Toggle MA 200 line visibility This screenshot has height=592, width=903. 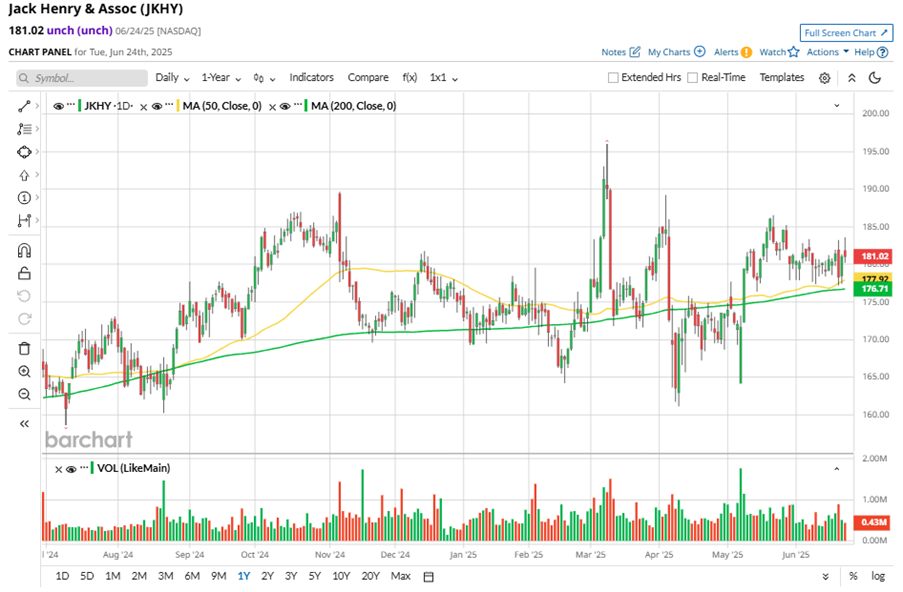coord(285,106)
